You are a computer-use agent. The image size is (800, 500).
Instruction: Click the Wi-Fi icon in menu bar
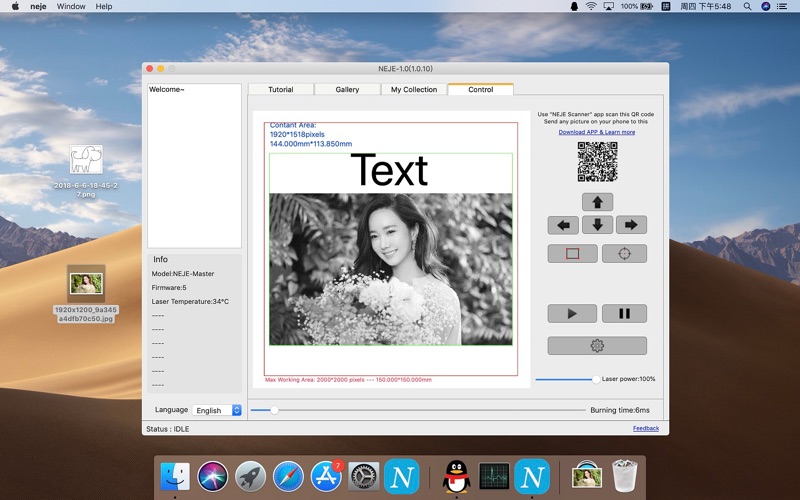pos(591,6)
